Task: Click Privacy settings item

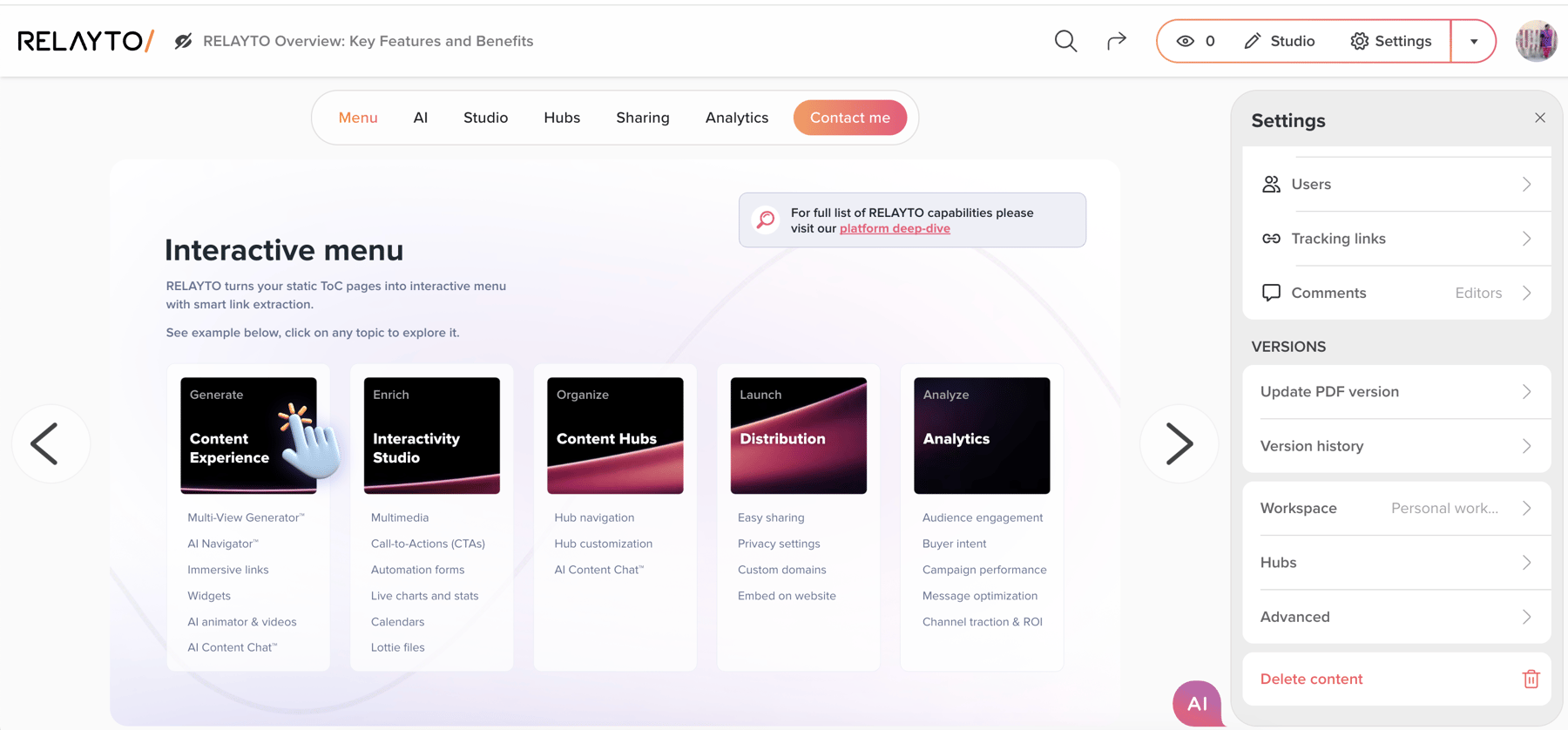Action: point(779,544)
